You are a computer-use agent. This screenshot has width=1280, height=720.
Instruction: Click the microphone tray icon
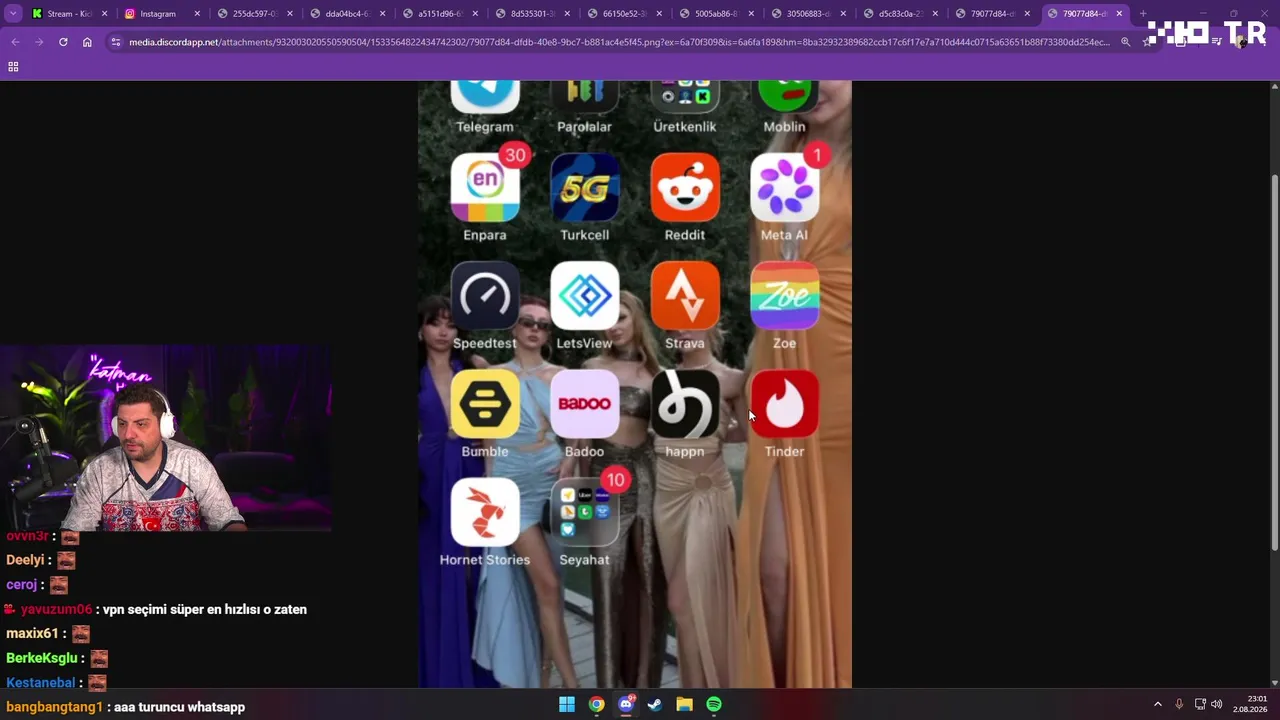[1179, 704]
